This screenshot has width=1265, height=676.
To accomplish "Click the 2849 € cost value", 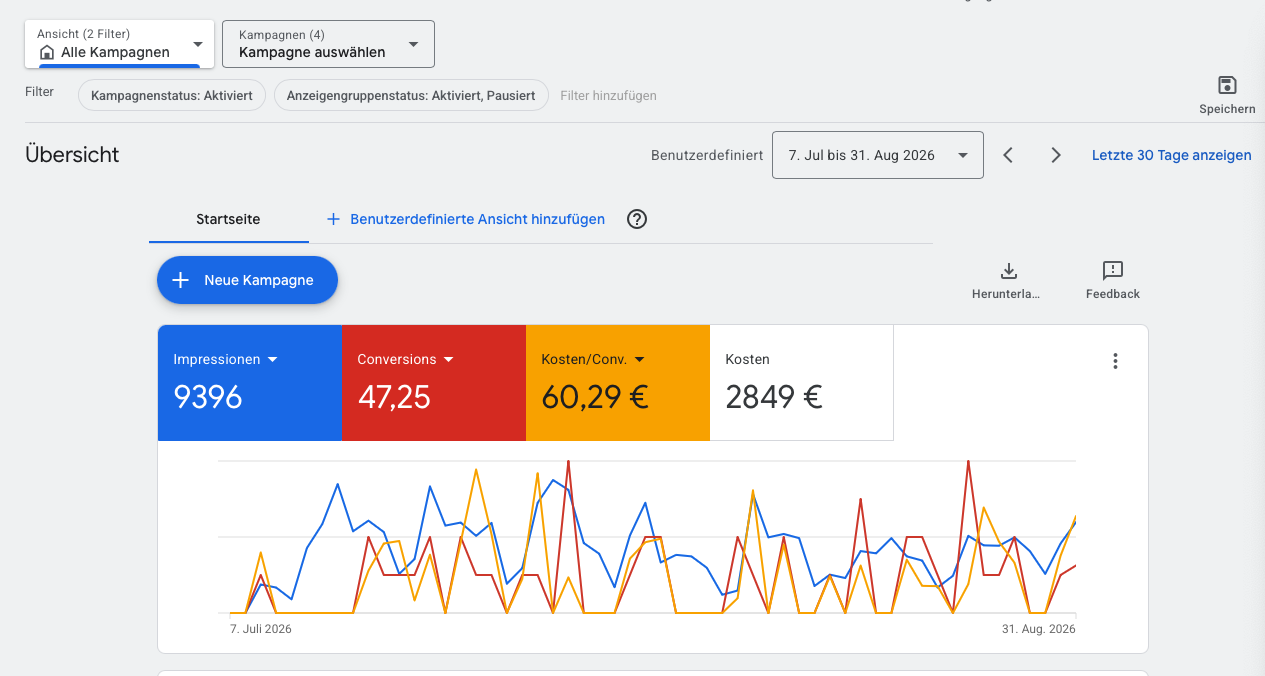I will pos(774,397).
